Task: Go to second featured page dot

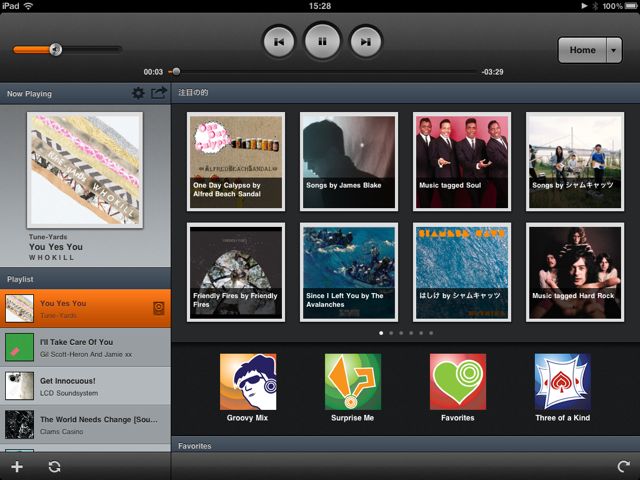Action: pyautogui.click(x=391, y=333)
